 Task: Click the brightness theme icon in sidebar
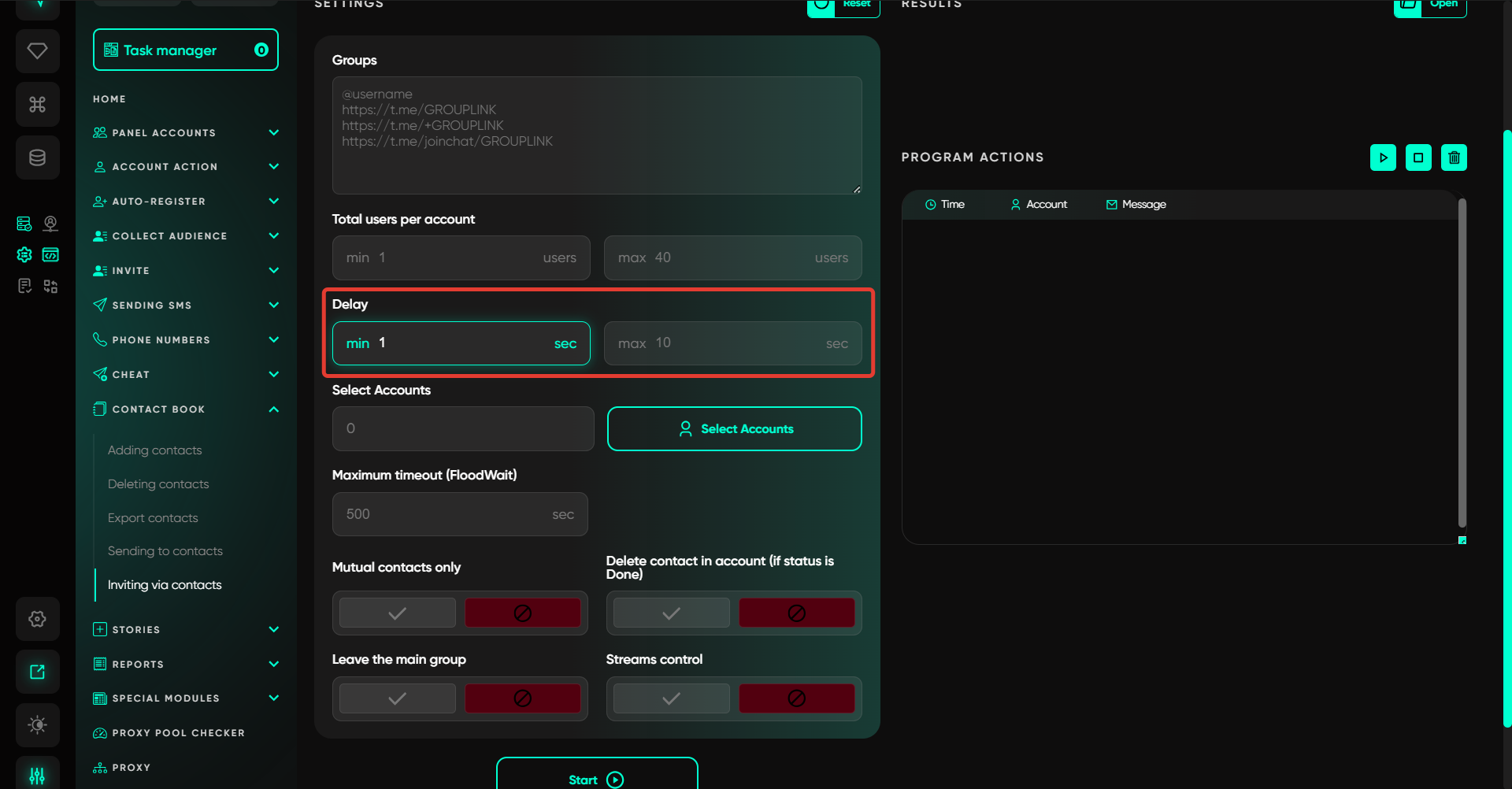click(37, 724)
